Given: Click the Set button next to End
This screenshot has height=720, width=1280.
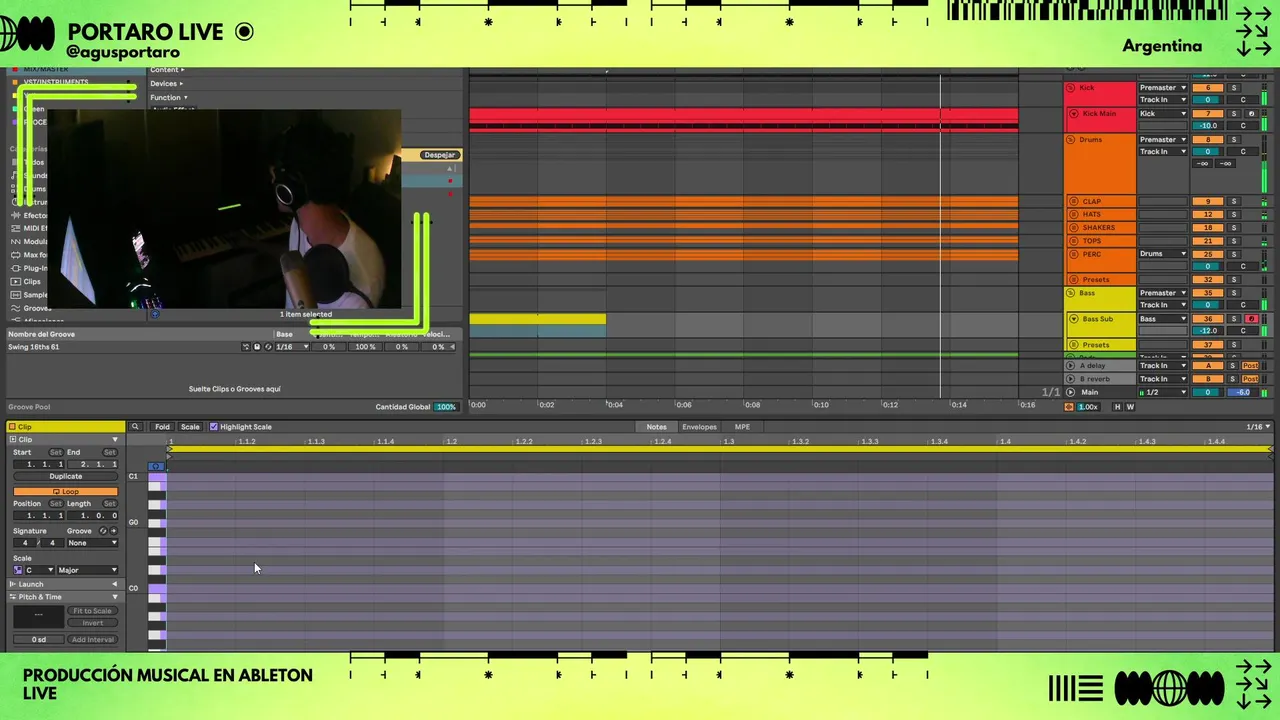Looking at the screenshot, I should [110, 452].
